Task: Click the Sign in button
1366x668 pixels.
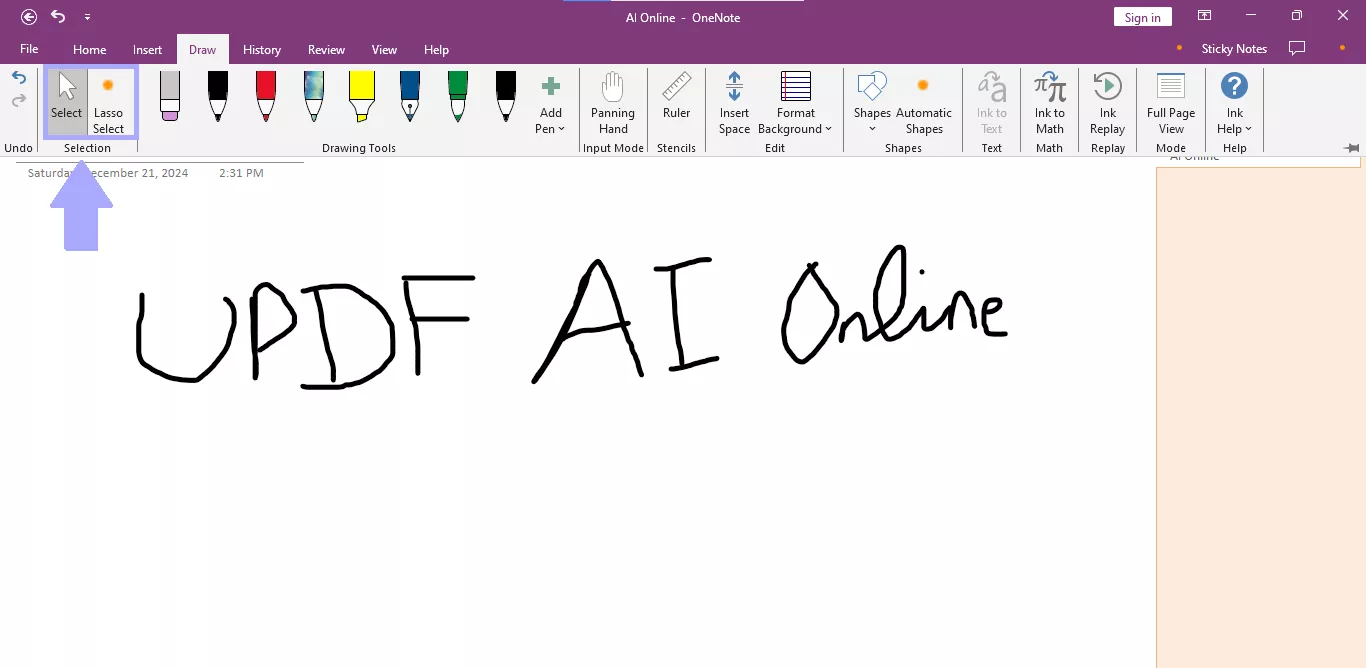Action: click(x=1142, y=16)
